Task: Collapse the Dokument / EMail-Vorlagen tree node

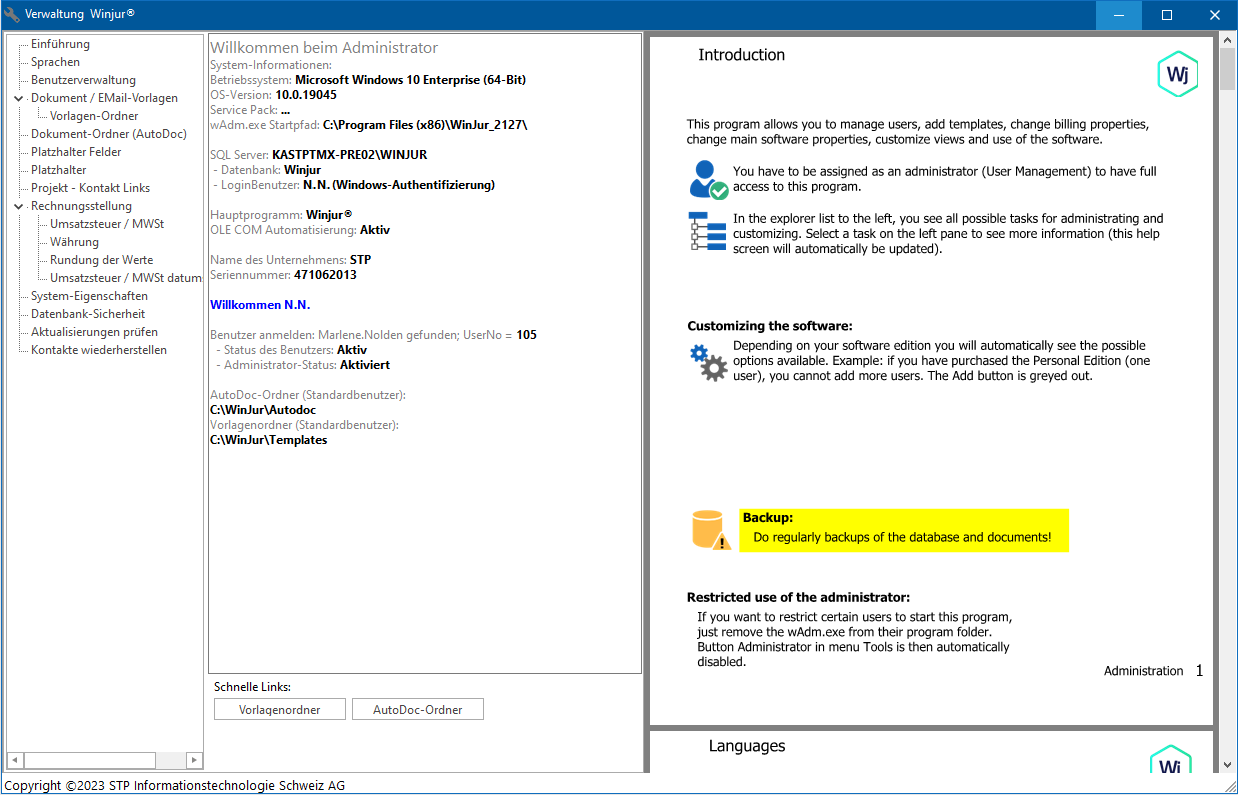Action: click(19, 98)
